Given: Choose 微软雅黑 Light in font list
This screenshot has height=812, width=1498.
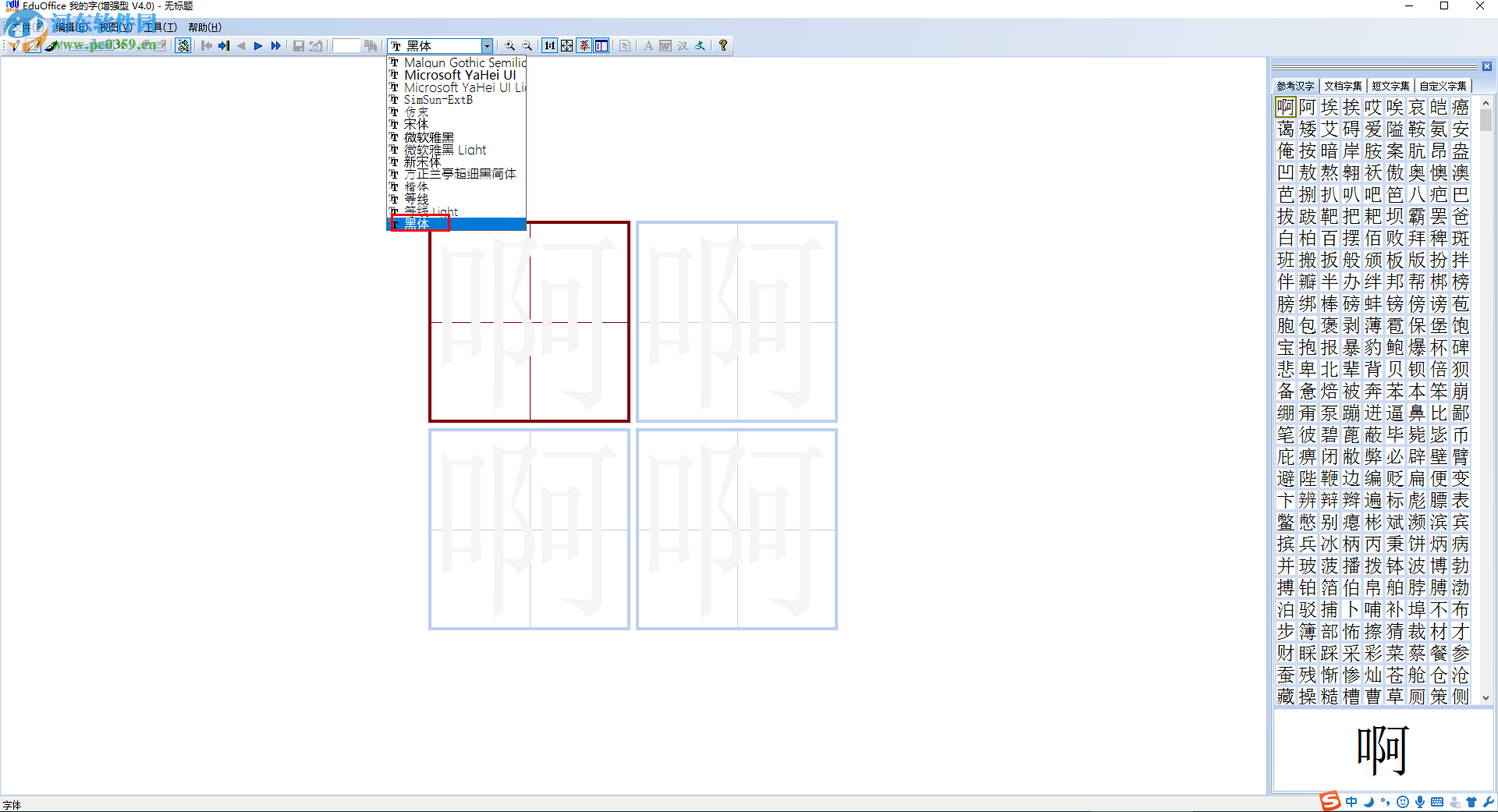Looking at the screenshot, I should coord(445,149).
